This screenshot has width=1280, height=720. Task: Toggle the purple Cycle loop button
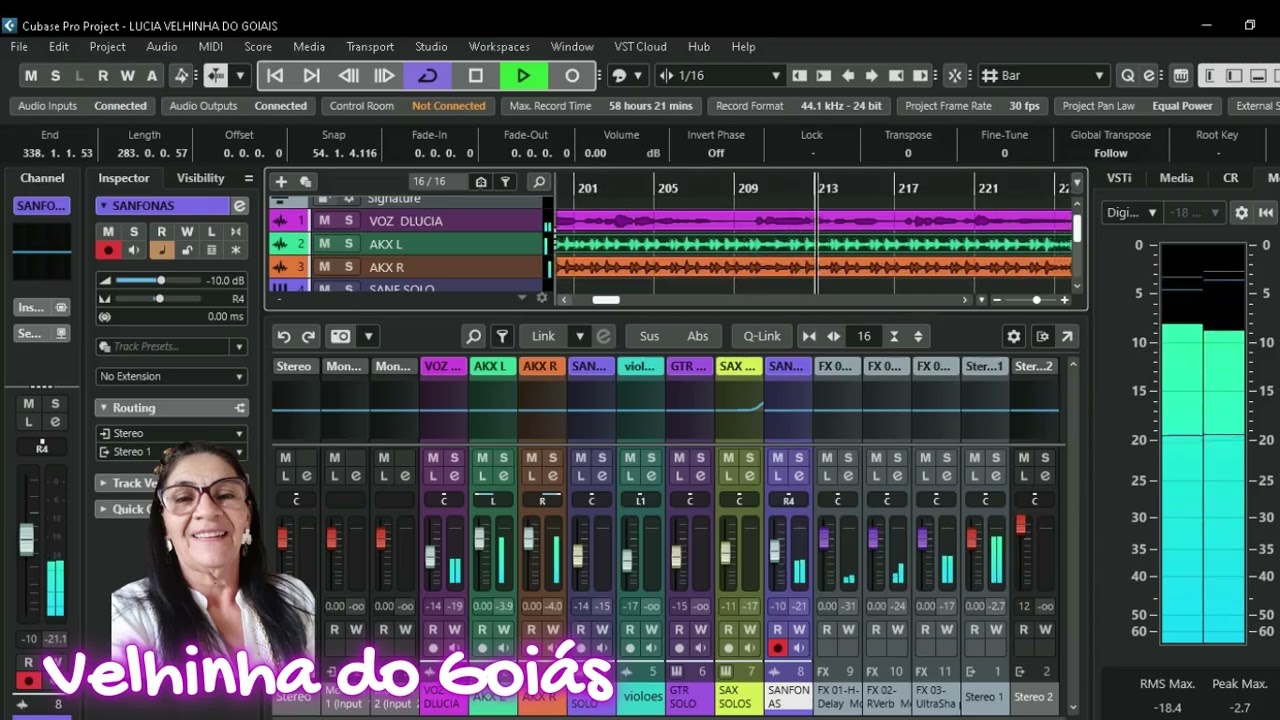[x=428, y=76]
